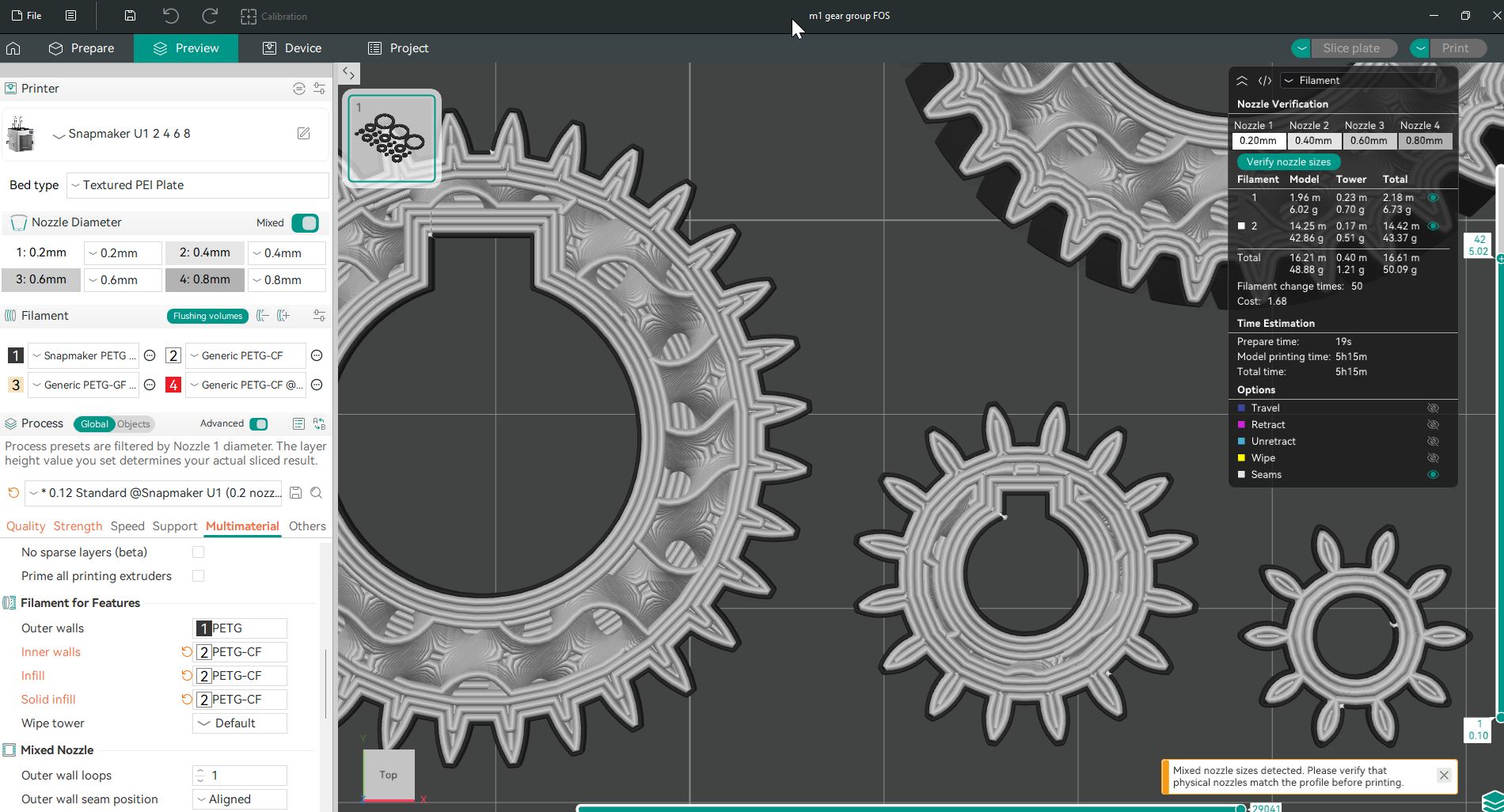Open nozzle 4 diameter dropdown showing 0.8mm
This screenshot has width=1504, height=812.
pos(287,280)
